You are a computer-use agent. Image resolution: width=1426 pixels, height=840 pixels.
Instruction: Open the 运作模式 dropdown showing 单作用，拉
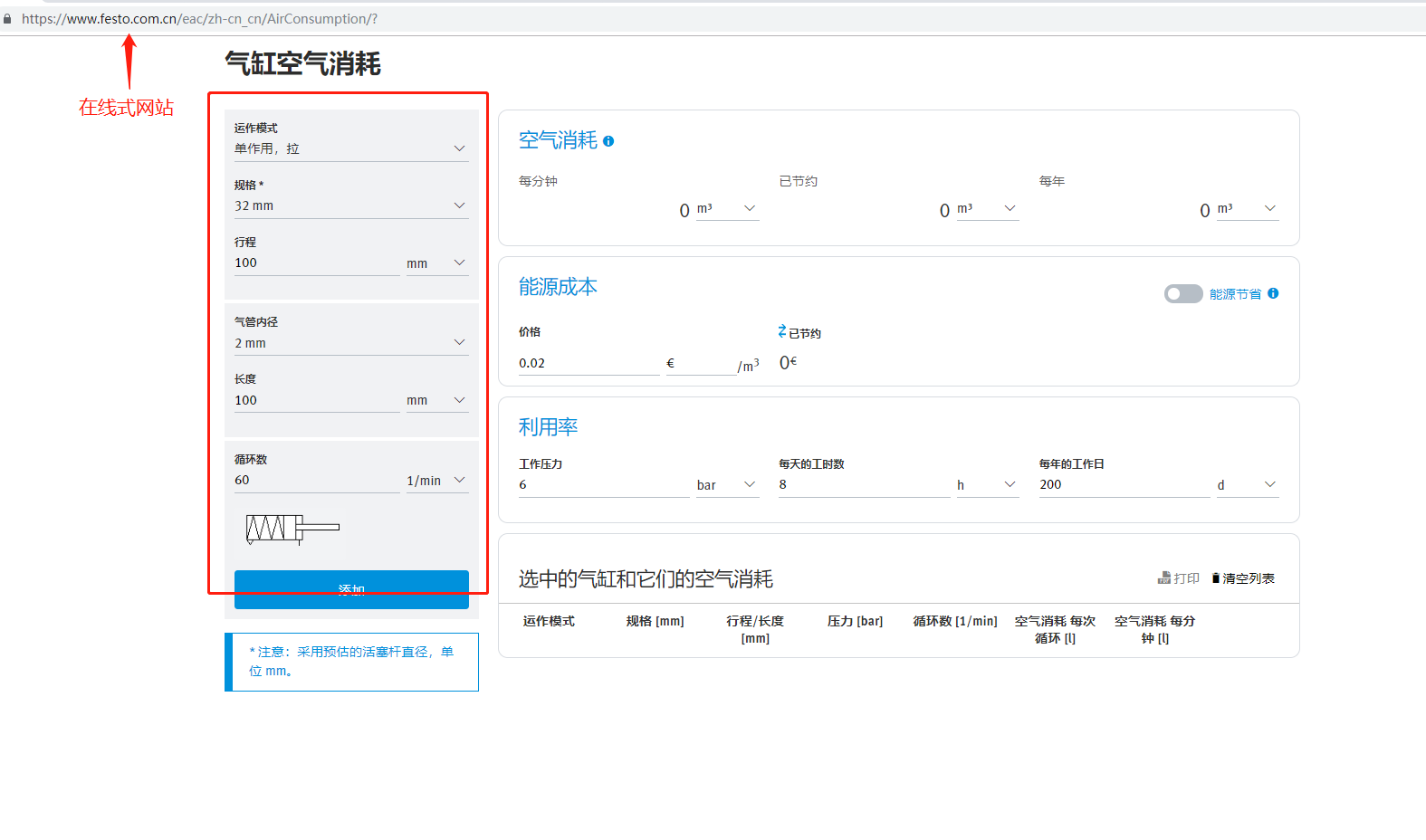(351, 148)
